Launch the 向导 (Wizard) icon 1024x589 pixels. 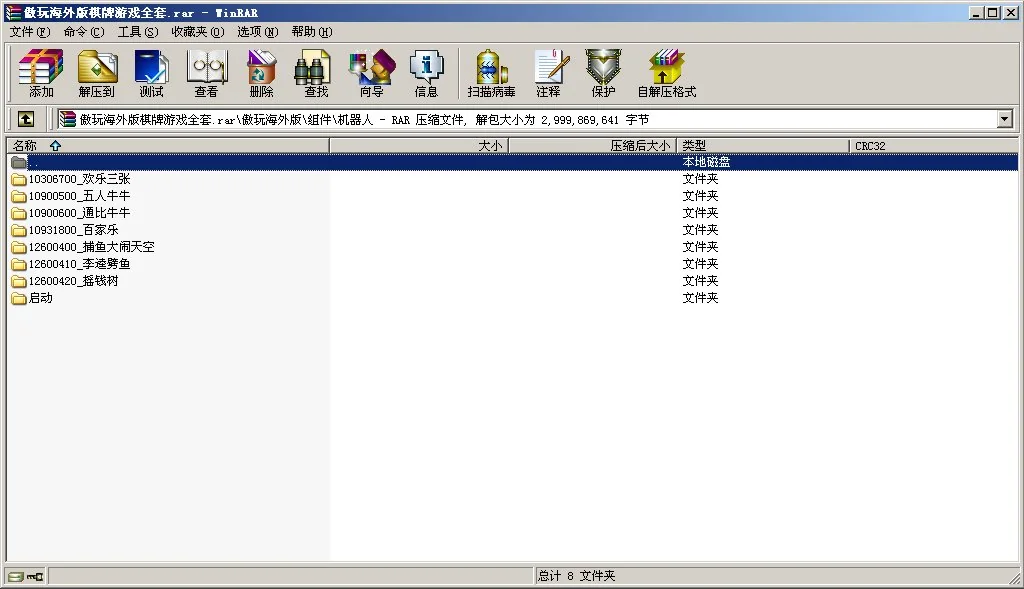click(370, 73)
